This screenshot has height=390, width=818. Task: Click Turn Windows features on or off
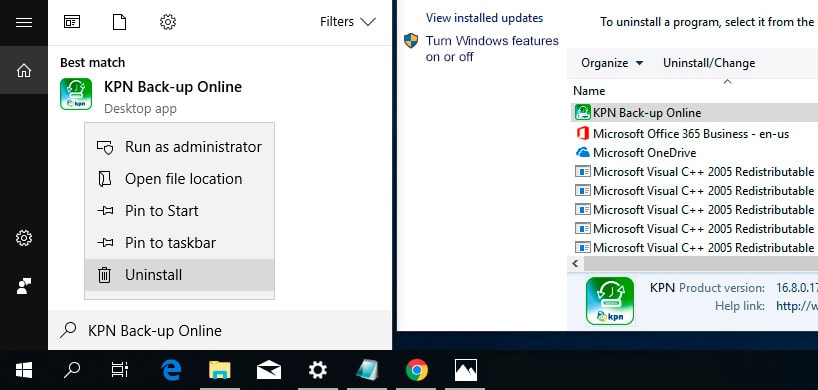click(492, 48)
